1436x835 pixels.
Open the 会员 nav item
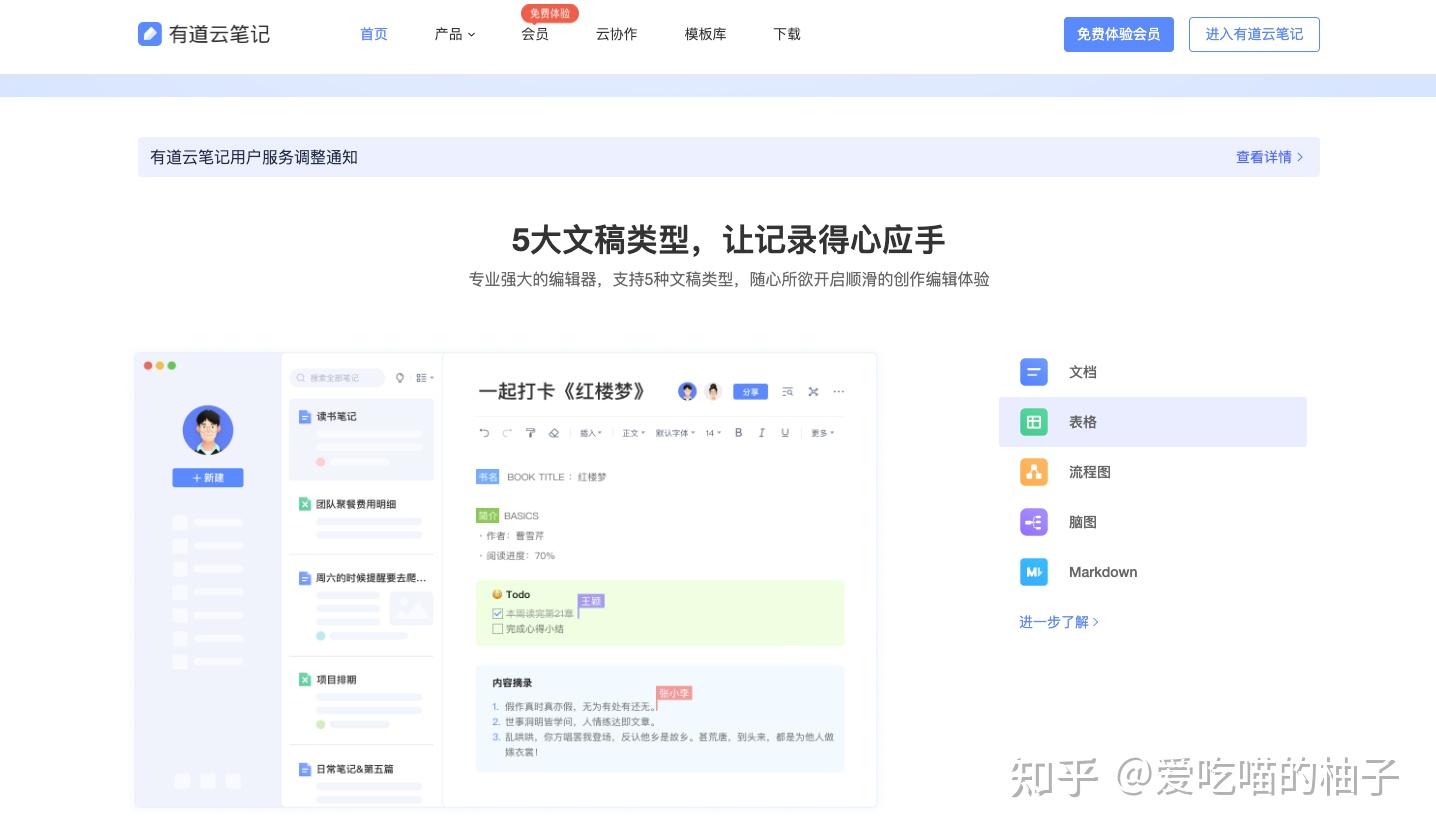535,34
